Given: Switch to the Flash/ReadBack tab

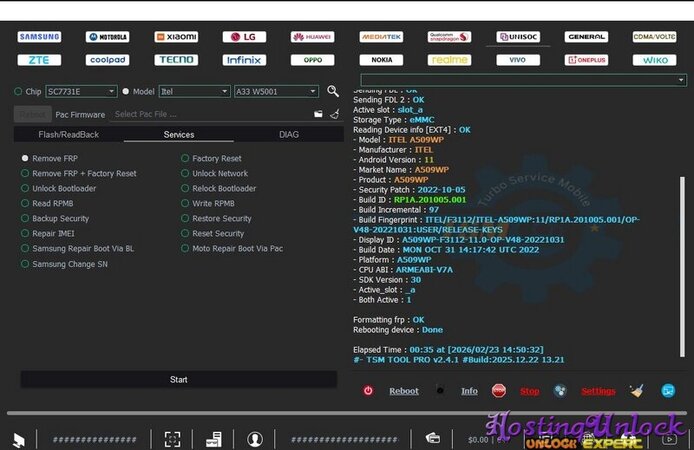Looking at the screenshot, I should click(68, 134).
